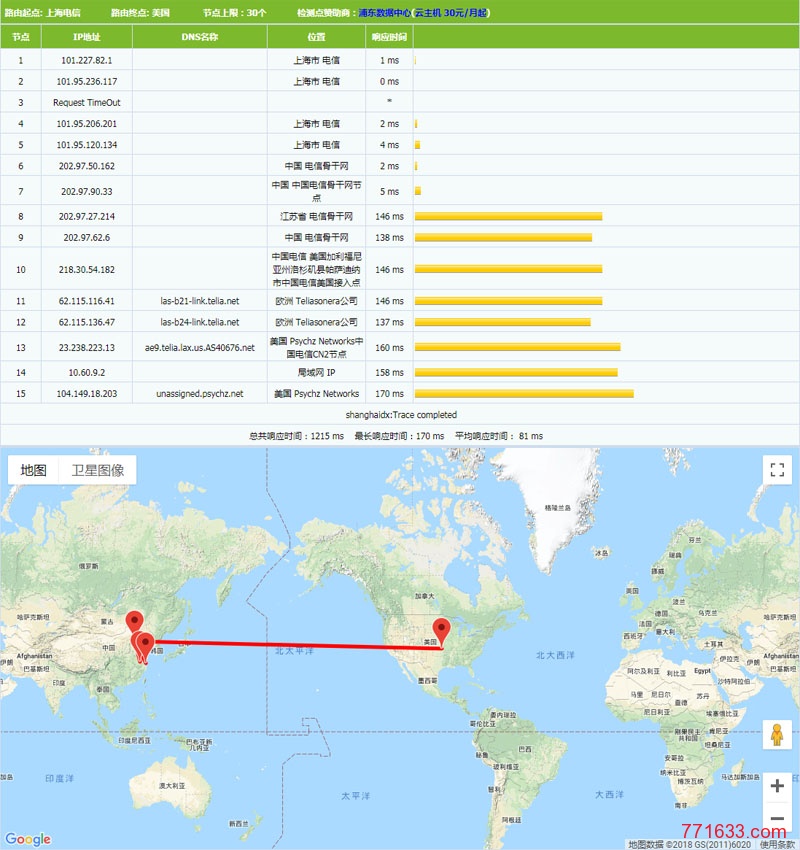Select IP address 202.97.62.6
800x850 pixels.
pyautogui.click(x=87, y=237)
